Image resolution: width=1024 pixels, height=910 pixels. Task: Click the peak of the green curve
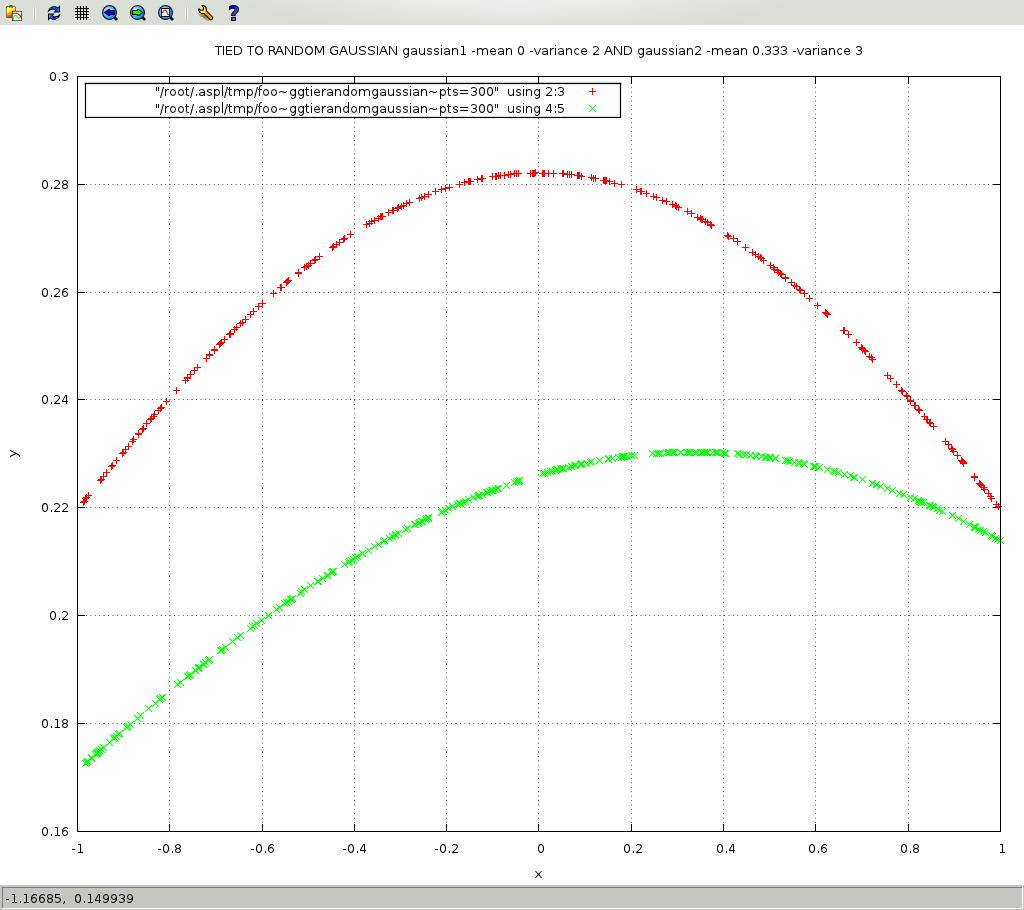click(690, 452)
